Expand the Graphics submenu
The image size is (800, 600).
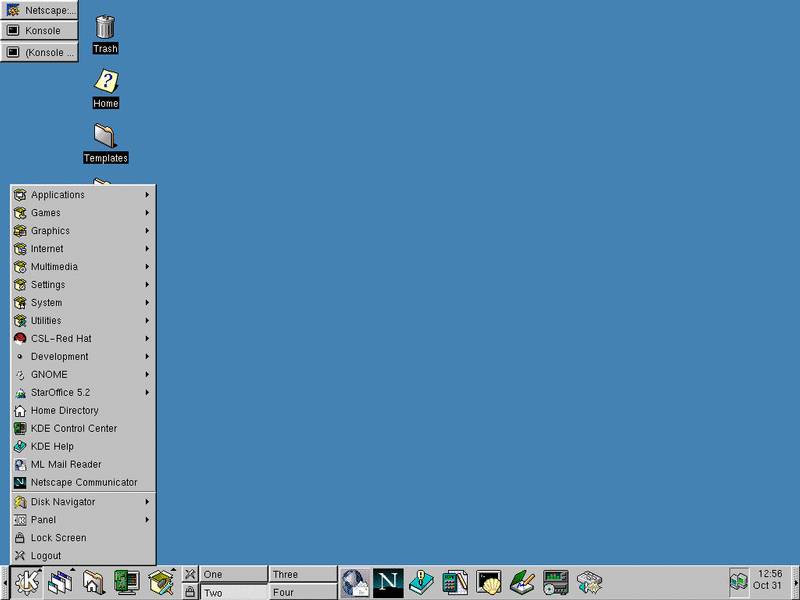83,231
